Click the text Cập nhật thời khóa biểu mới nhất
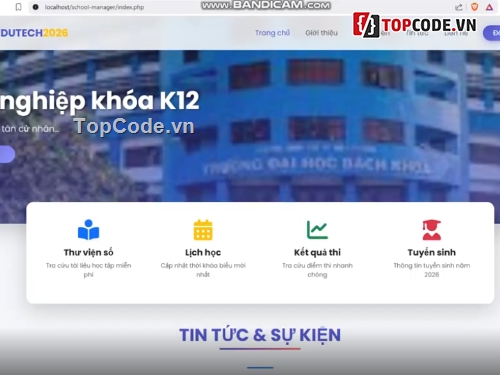The image size is (500, 375). coord(203,270)
